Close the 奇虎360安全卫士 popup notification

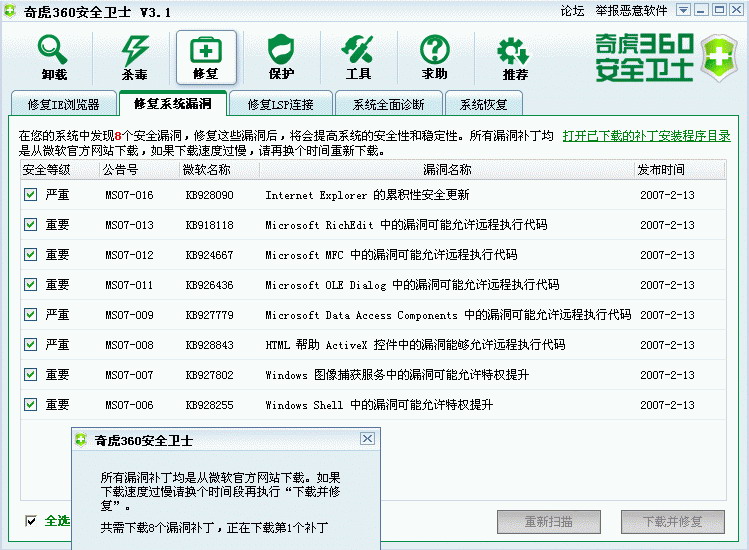click(x=367, y=439)
